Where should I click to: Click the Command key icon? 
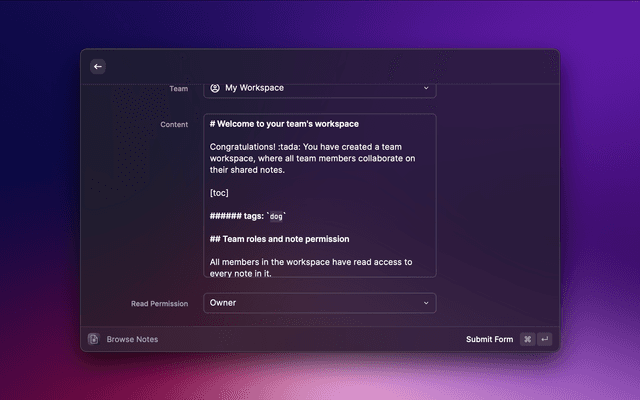[527, 339]
